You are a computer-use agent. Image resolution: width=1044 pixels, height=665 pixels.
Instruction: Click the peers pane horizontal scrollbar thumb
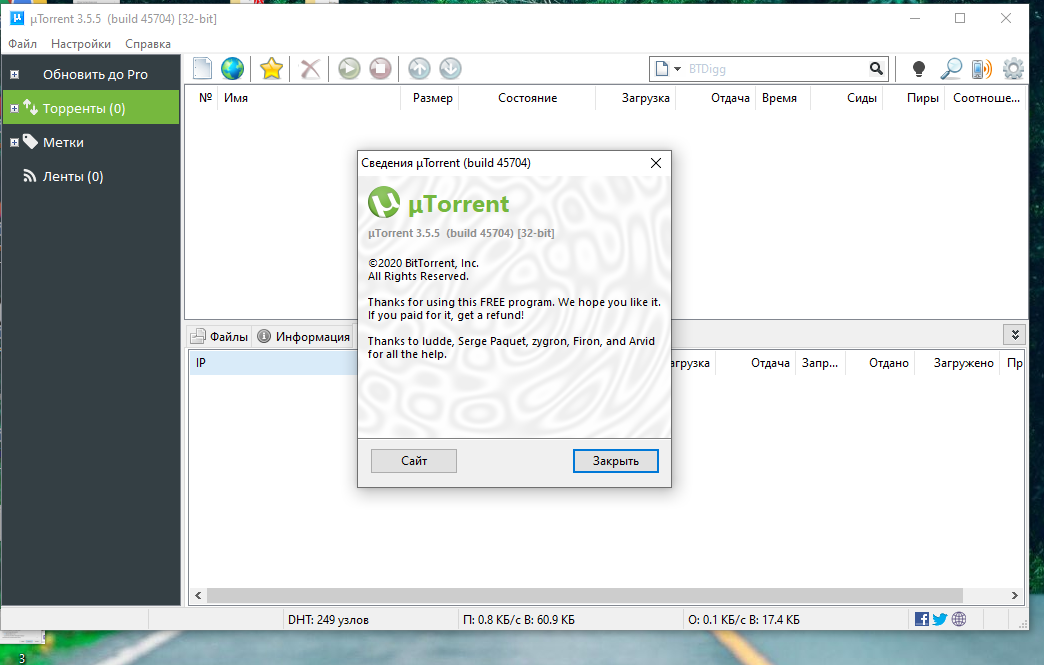point(585,595)
